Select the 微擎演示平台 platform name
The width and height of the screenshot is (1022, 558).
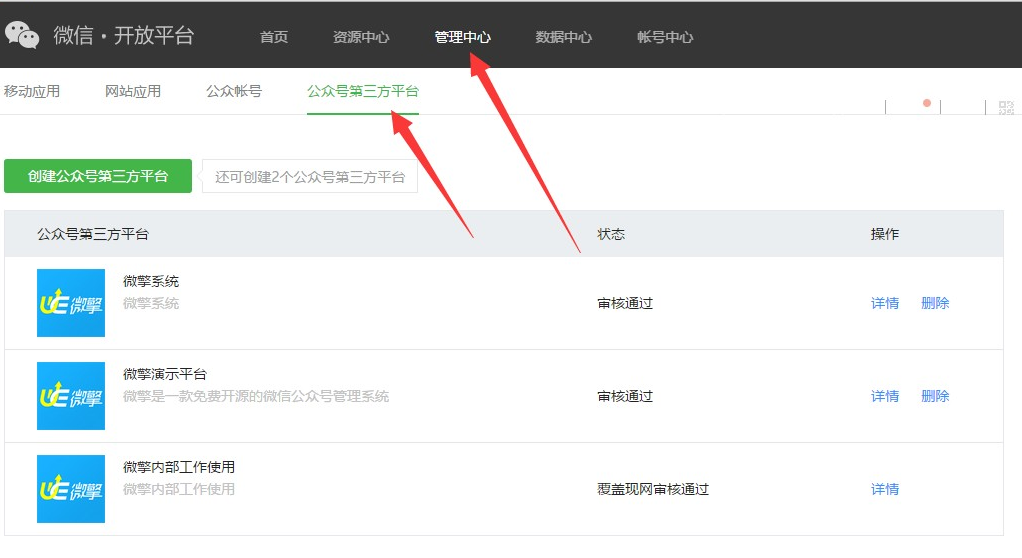click(x=165, y=374)
